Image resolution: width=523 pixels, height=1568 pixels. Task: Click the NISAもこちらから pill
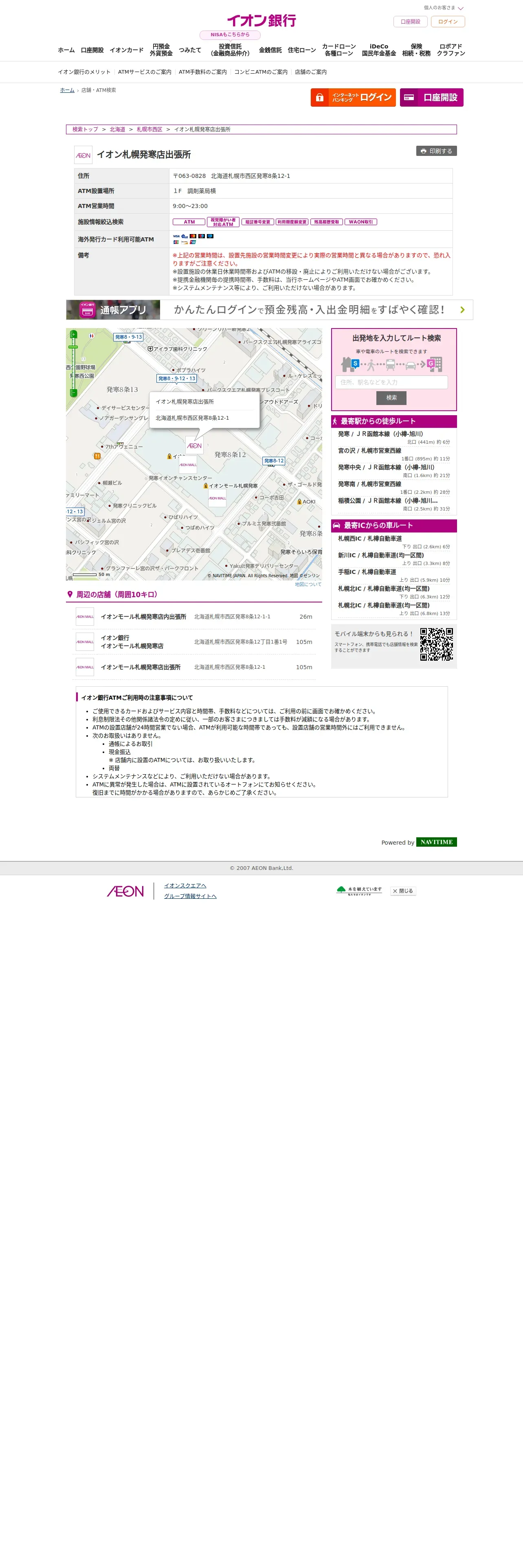click(x=230, y=35)
